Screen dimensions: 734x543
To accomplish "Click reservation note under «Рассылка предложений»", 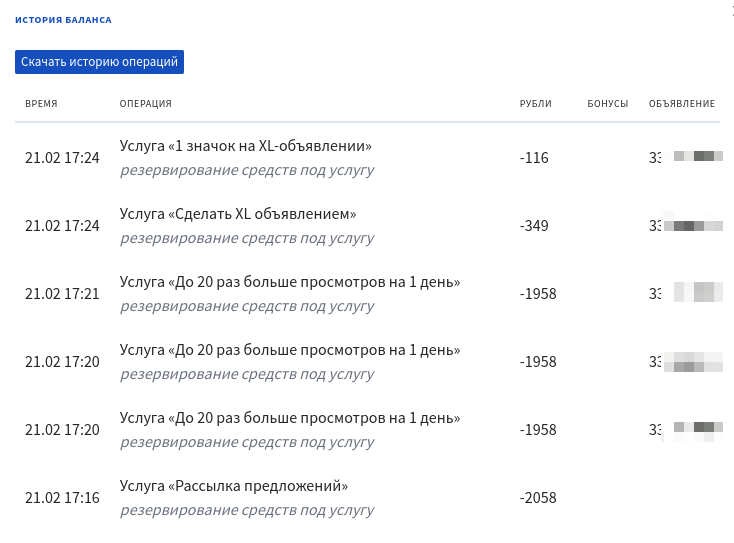I will pyautogui.click(x=247, y=510).
